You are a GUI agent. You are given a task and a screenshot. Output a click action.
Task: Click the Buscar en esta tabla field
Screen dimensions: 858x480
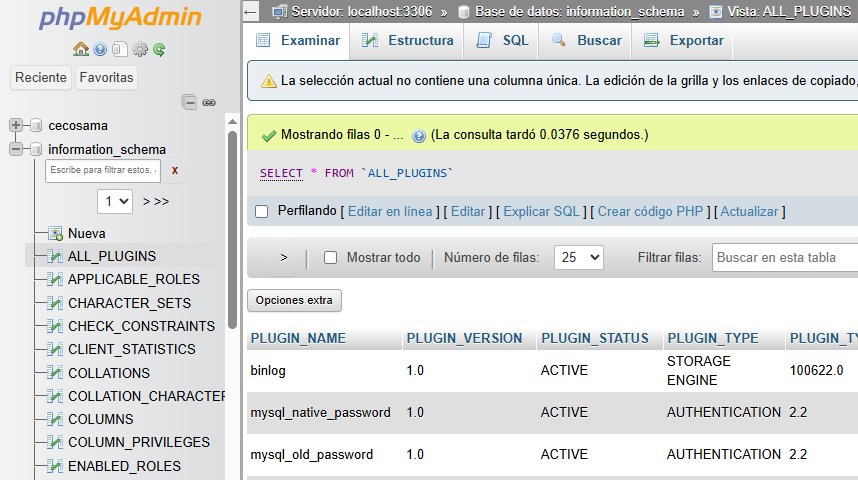point(785,258)
